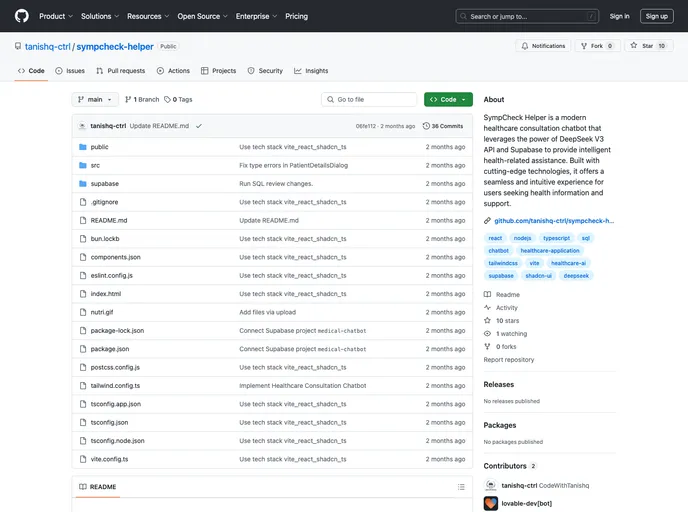The width and height of the screenshot is (688, 512).
Task: Open the eslint.config.js file
Action: tap(111, 276)
